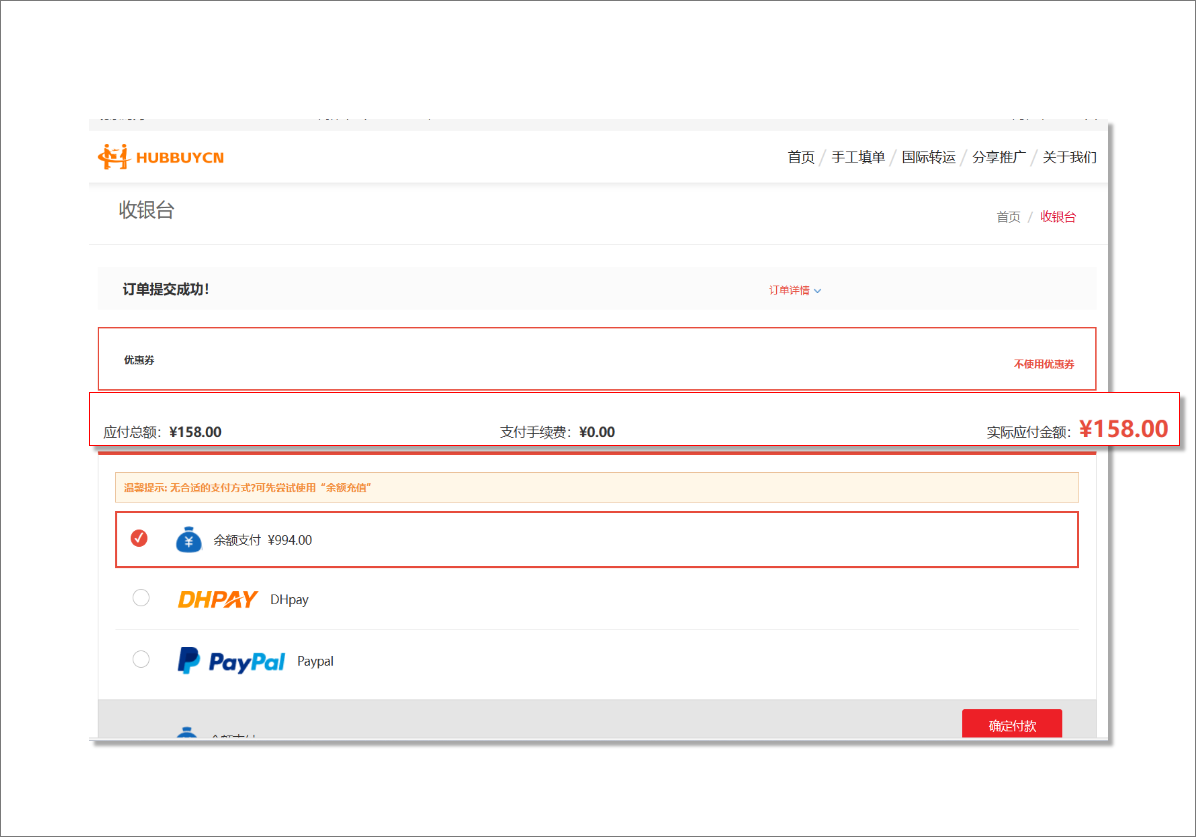Click the orange DHPAY logo
The image size is (1196, 837).
[217, 600]
